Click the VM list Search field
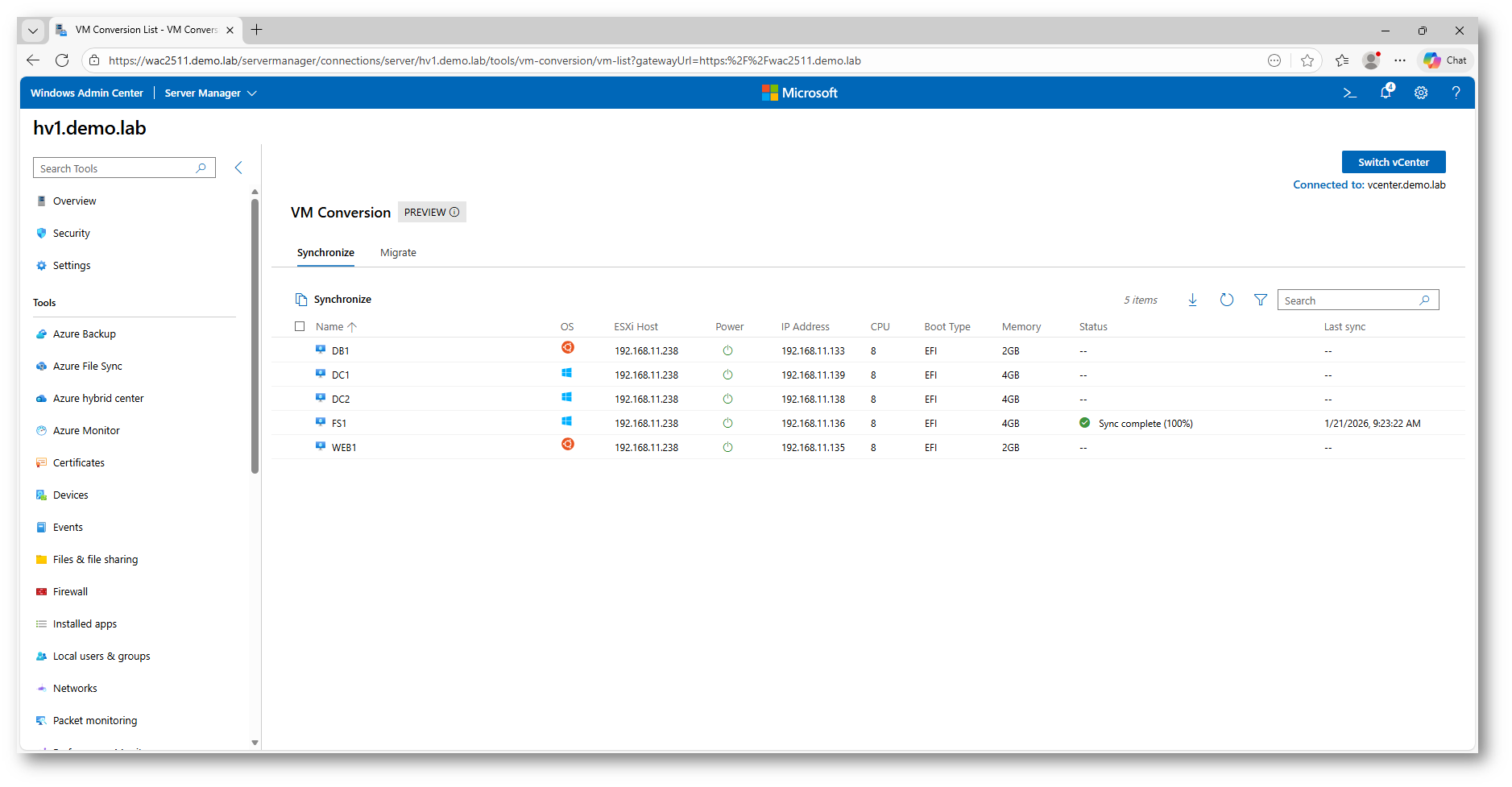This screenshot has width=1512, height=787. [x=1349, y=300]
